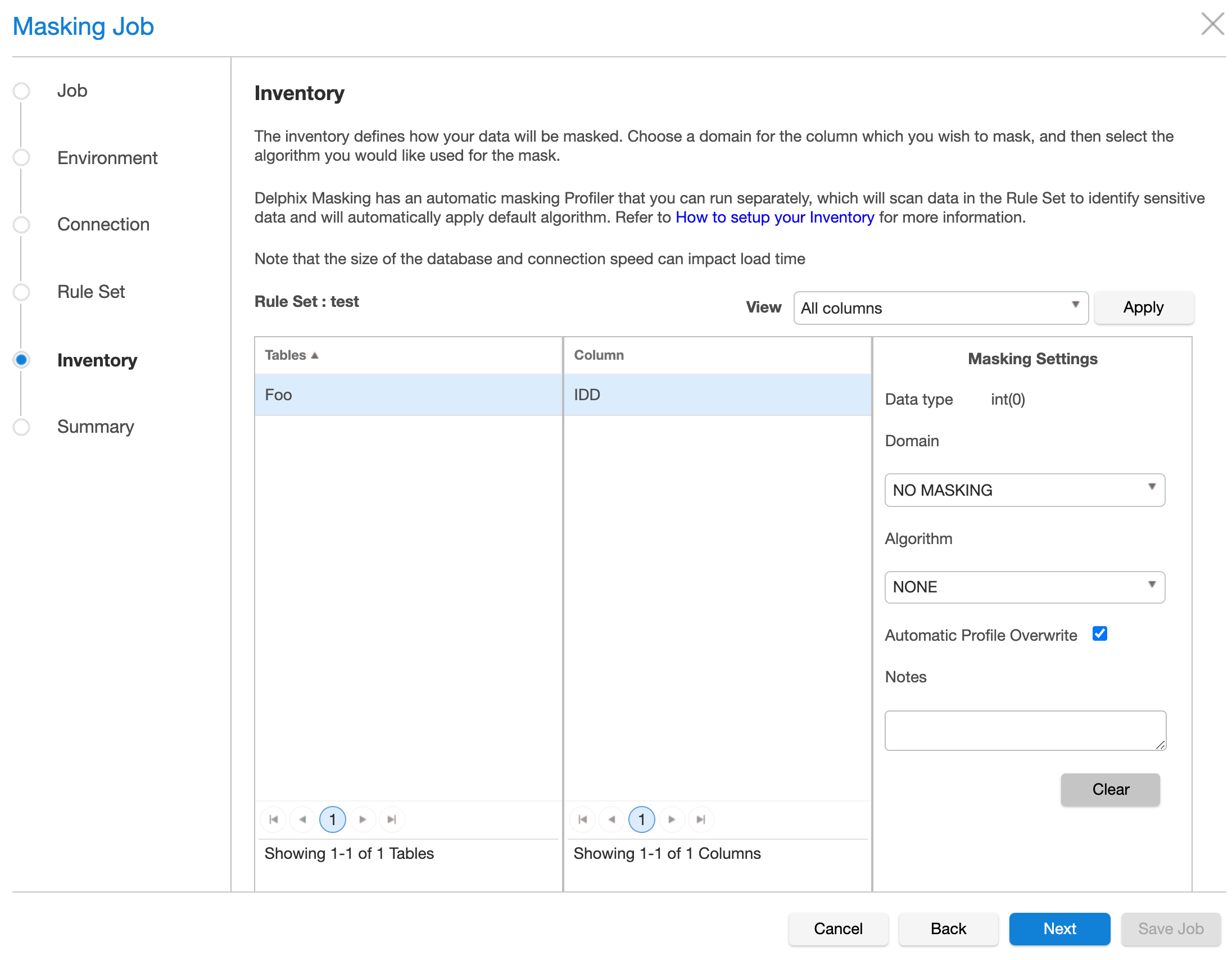Select the Summary step radio
Image resolution: width=1232 pixels, height=960 pixels.
(21, 427)
